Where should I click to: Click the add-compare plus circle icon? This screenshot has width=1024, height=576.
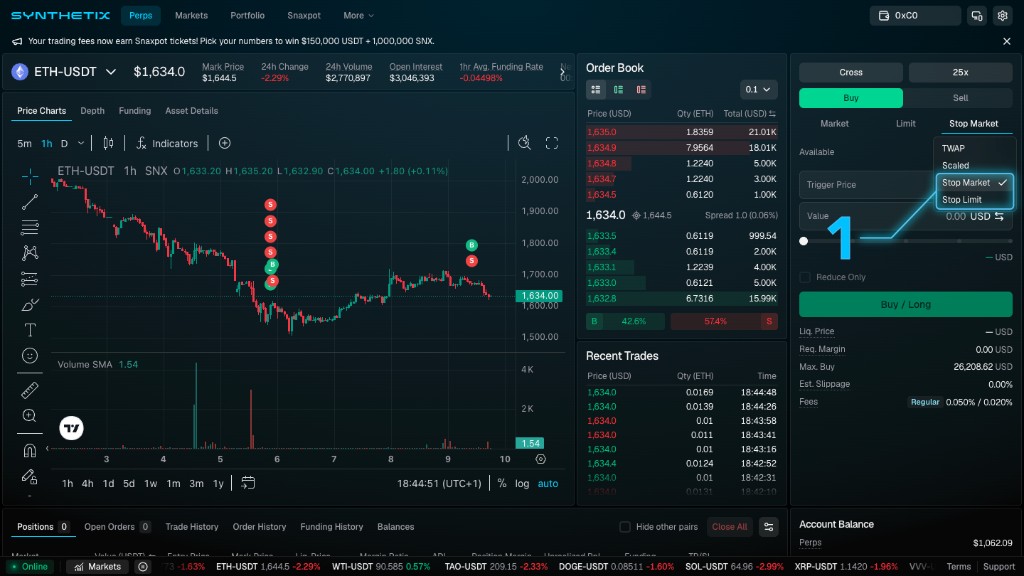tap(225, 143)
